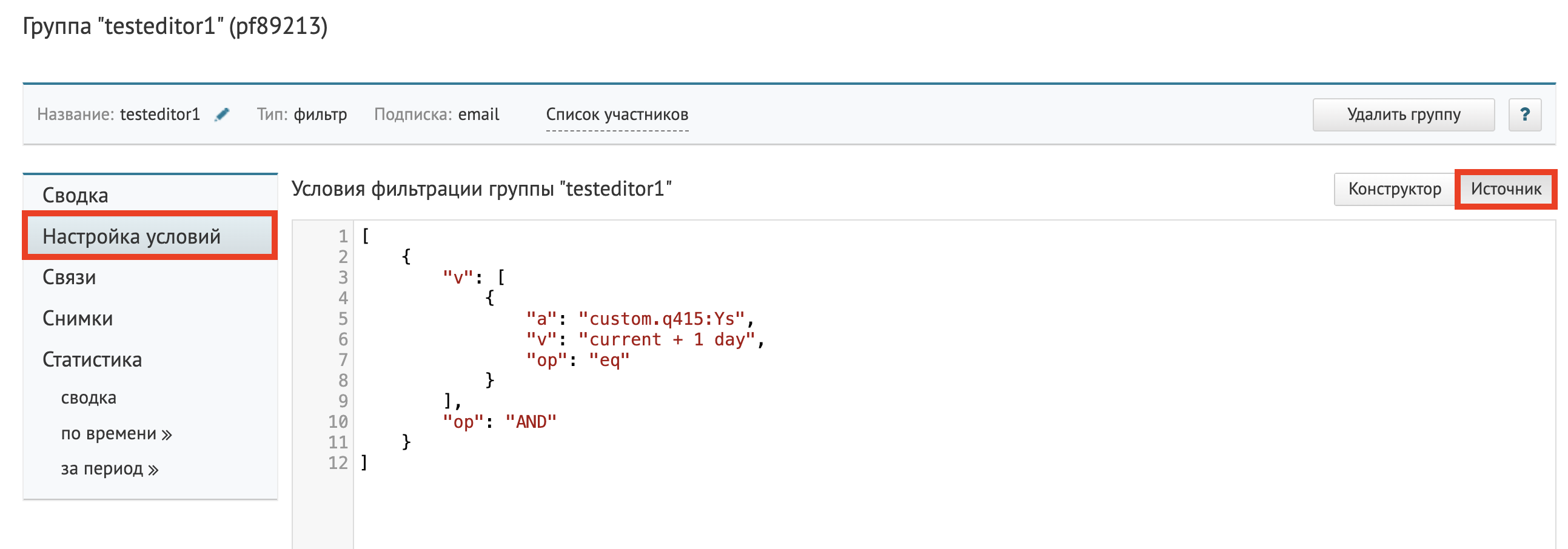Click the "eq" operator value in code
This screenshot has width=1568, height=549.
coord(609,361)
